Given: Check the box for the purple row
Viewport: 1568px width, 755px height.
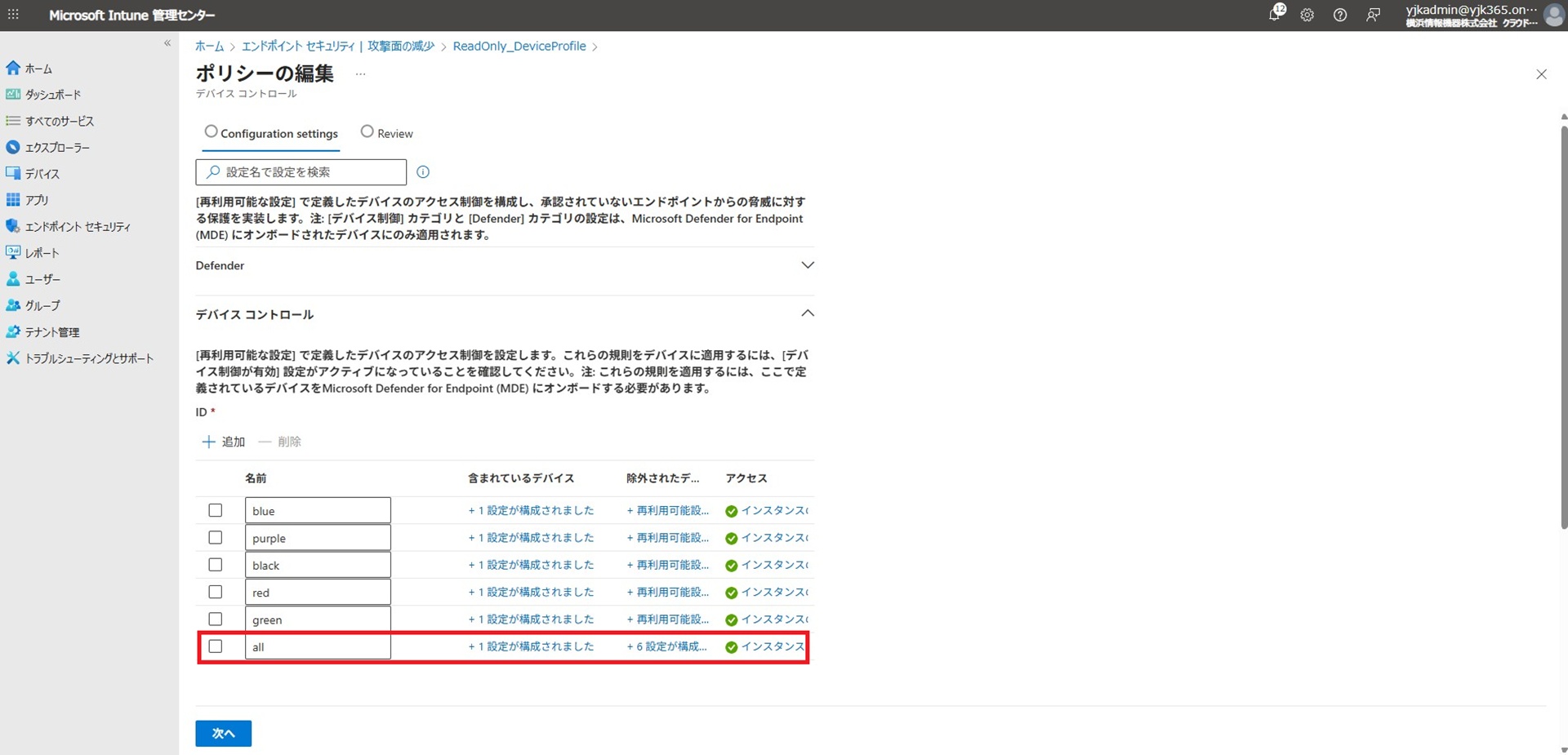Looking at the screenshot, I should pos(216,537).
